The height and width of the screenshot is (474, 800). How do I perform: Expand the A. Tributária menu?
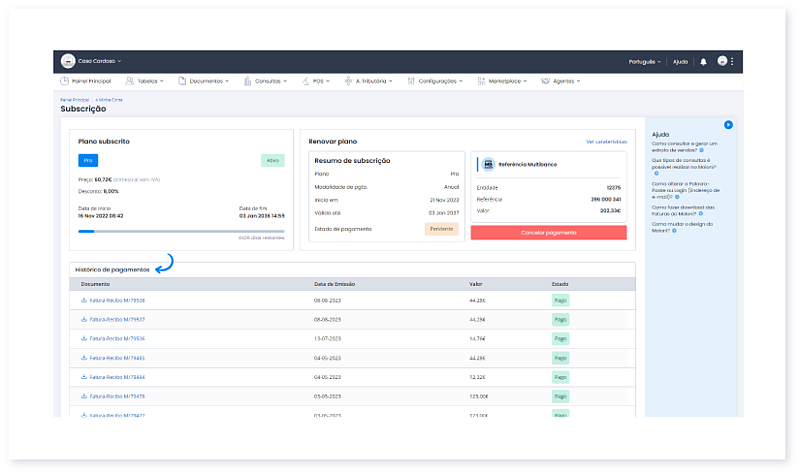[x=374, y=81]
